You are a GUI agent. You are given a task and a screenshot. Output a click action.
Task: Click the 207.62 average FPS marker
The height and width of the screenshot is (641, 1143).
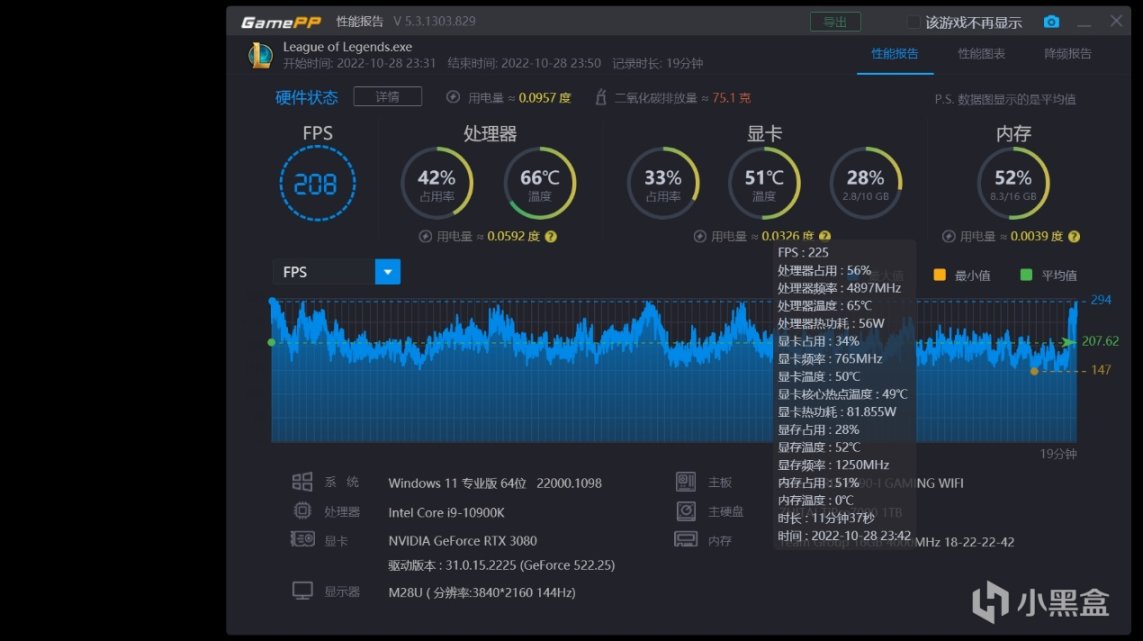(1100, 341)
